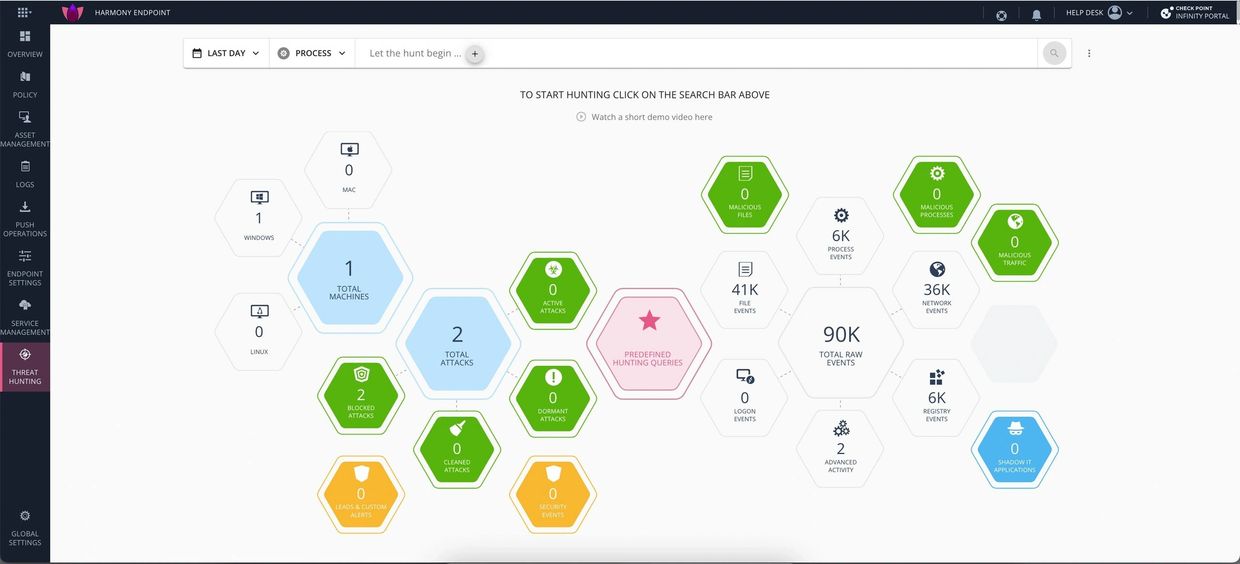This screenshot has height=564, width=1240.
Task: Open Leads & Custom Alerts hexagon
Action: (x=361, y=494)
